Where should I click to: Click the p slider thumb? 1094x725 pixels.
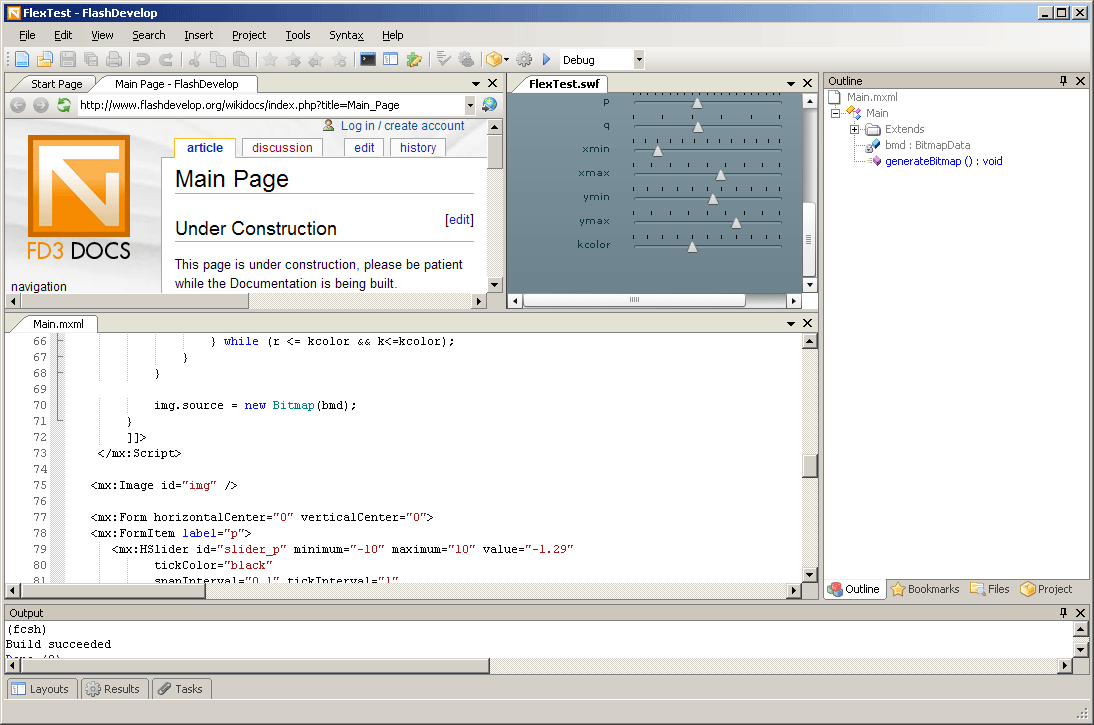tap(697, 103)
